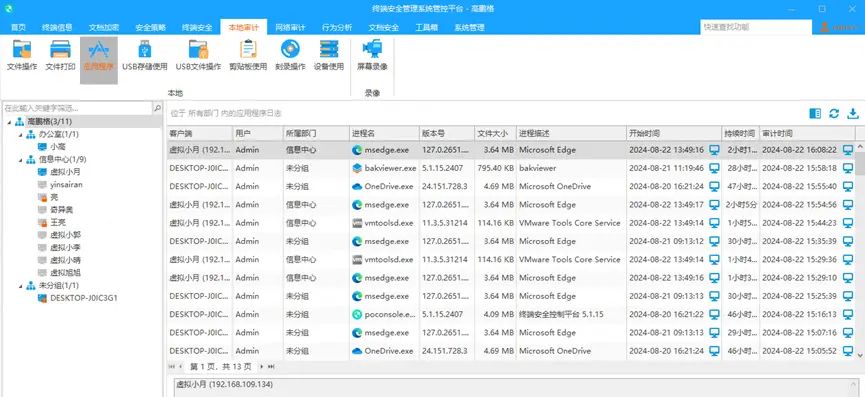Viewport: 865px width, 397px height.
Task: Click monitor icon beside audit time 15:55:40
Action: (848, 186)
